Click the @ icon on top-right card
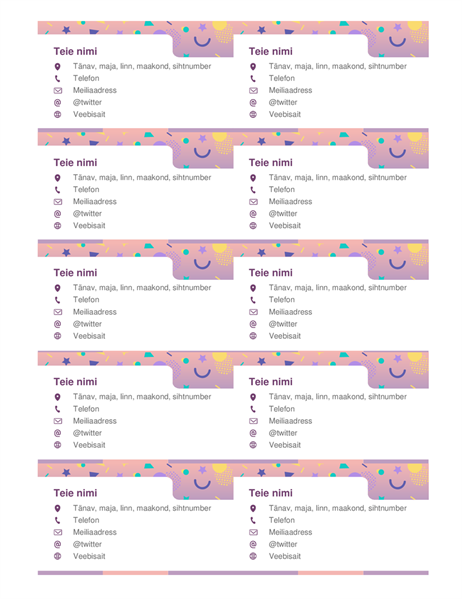The width and height of the screenshot is (462, 600). (253, 103)
